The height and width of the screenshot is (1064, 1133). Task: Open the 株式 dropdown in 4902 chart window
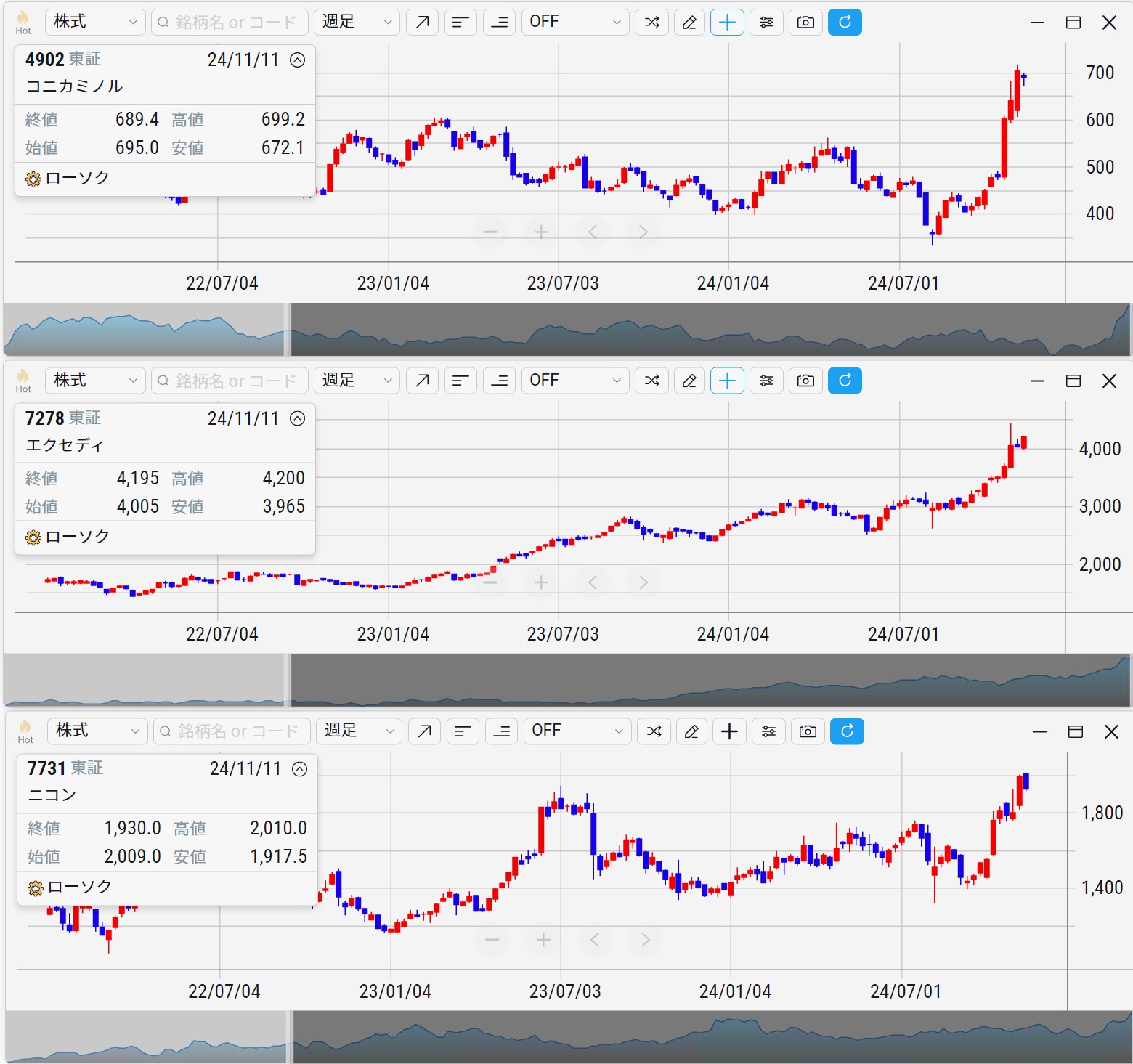95,22
